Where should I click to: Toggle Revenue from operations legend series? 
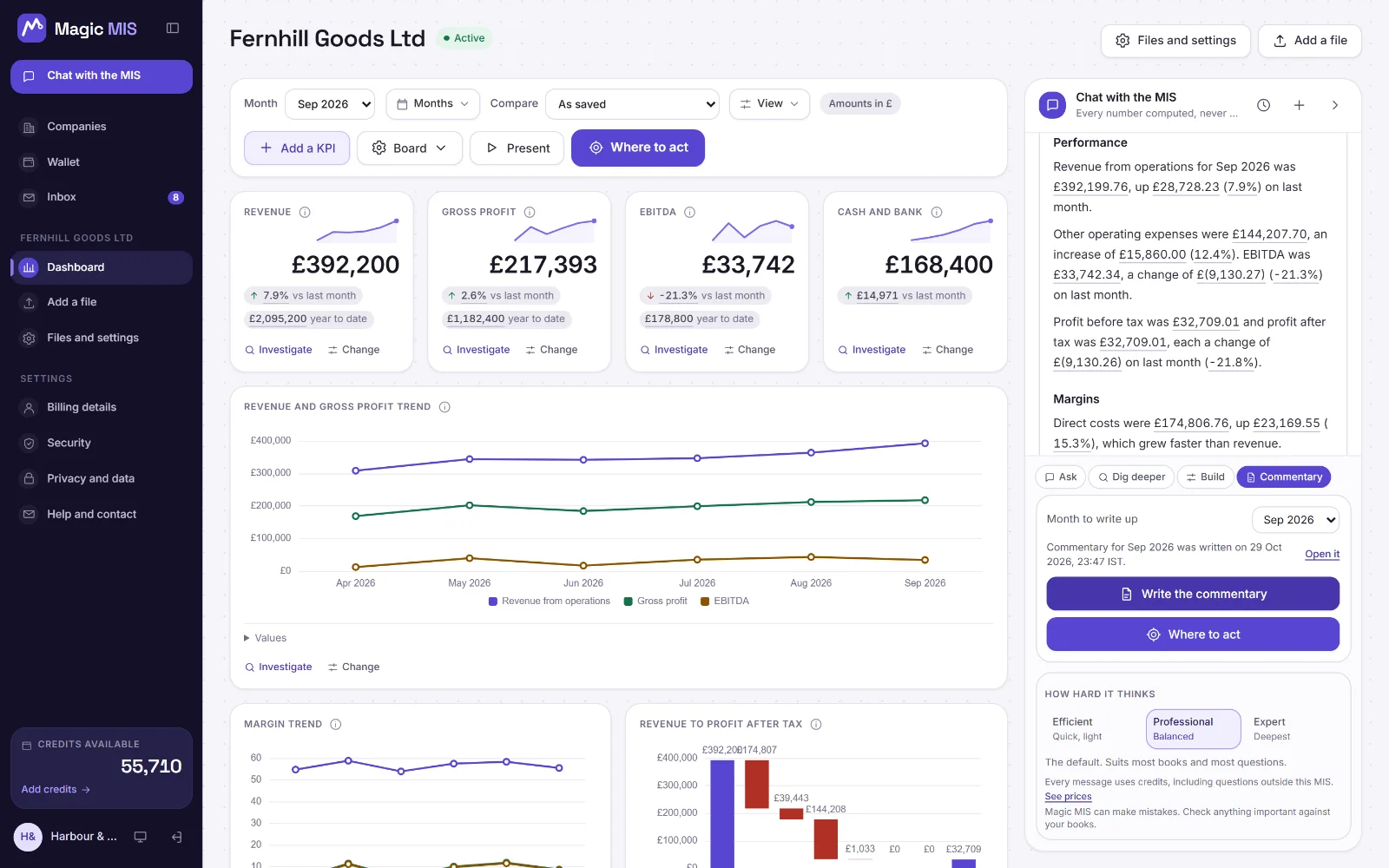coord(550,601)
